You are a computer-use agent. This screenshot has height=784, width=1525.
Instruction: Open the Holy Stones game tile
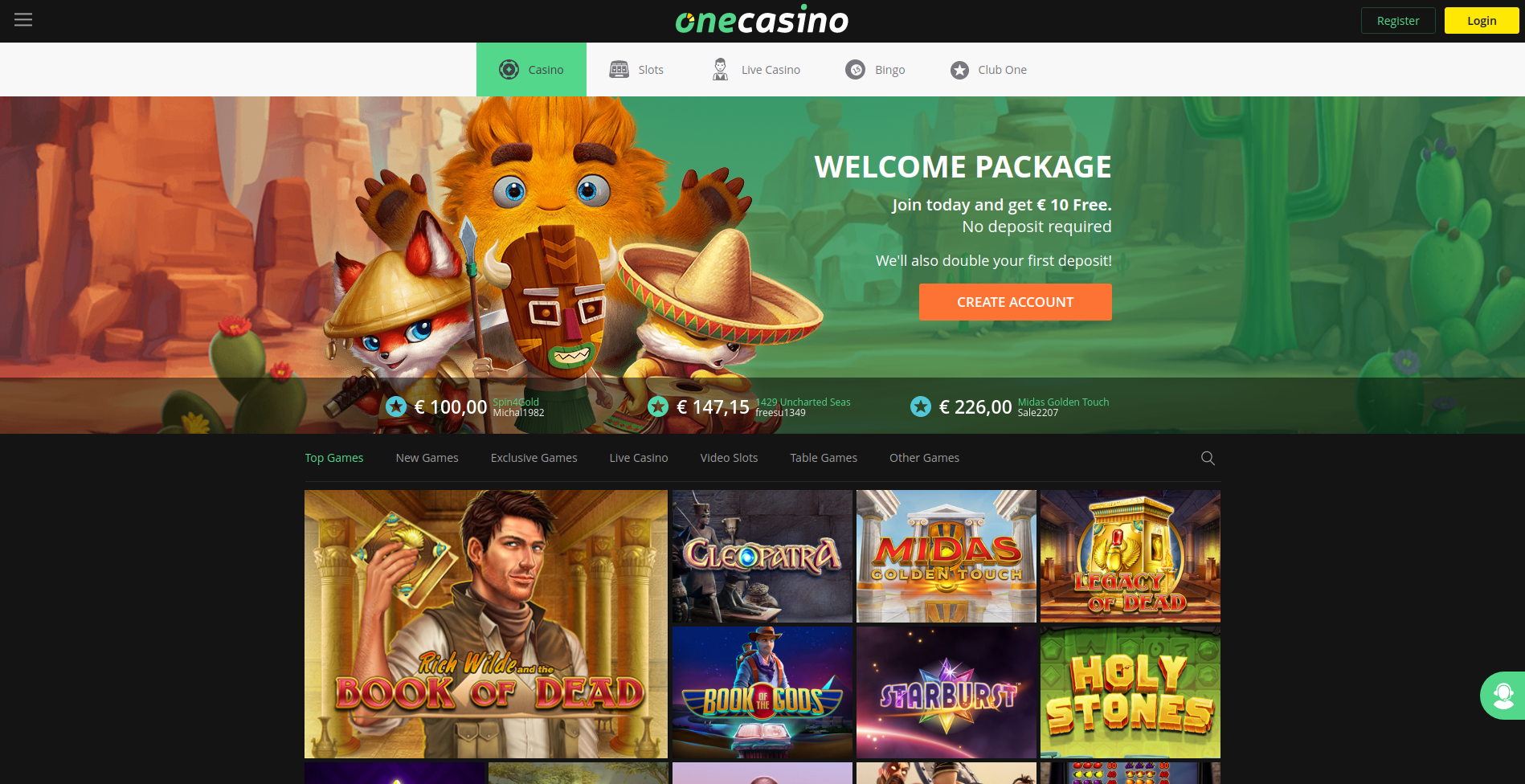coord(1130,692)
